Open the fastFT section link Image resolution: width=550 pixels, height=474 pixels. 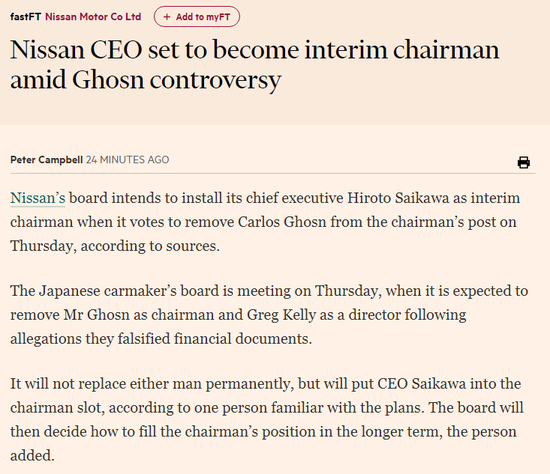(26, 16)
